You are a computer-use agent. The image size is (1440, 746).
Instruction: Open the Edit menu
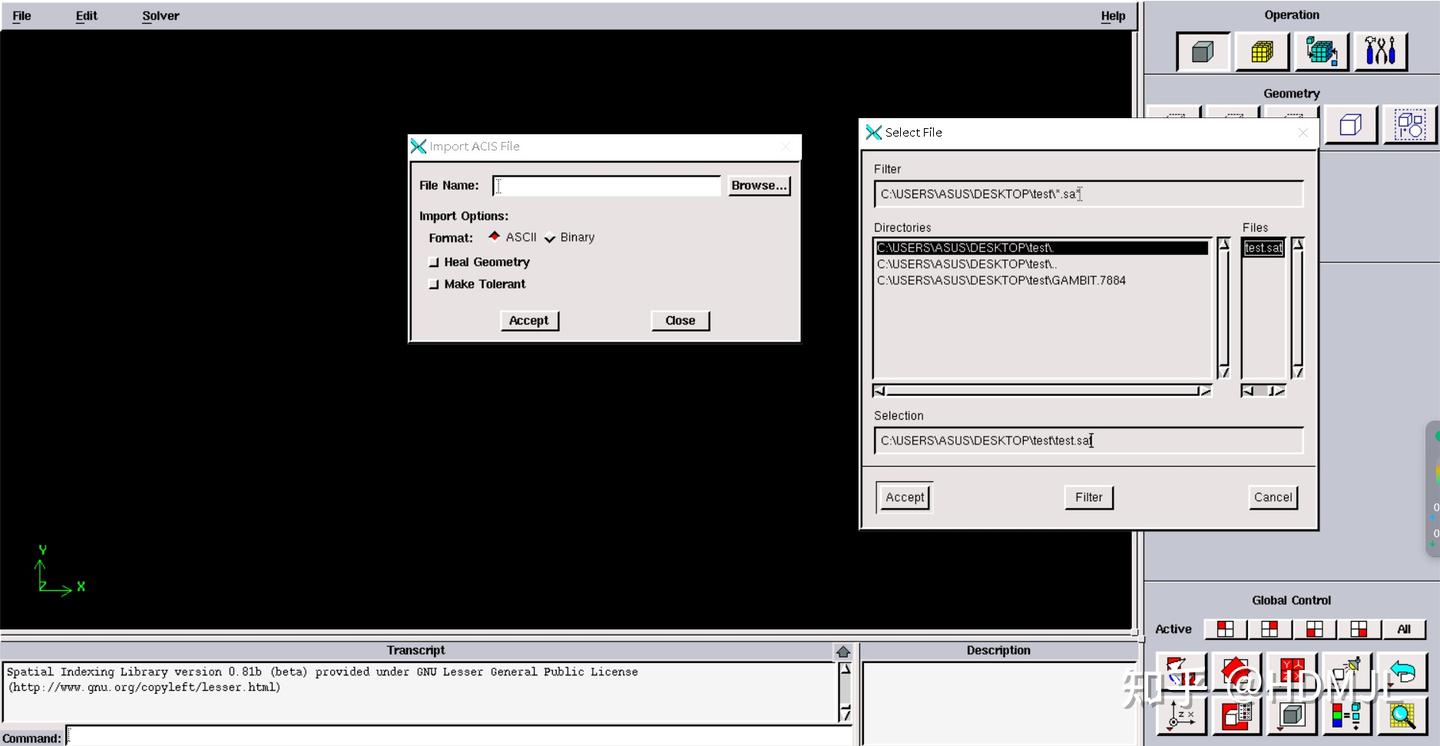point(87,16)
